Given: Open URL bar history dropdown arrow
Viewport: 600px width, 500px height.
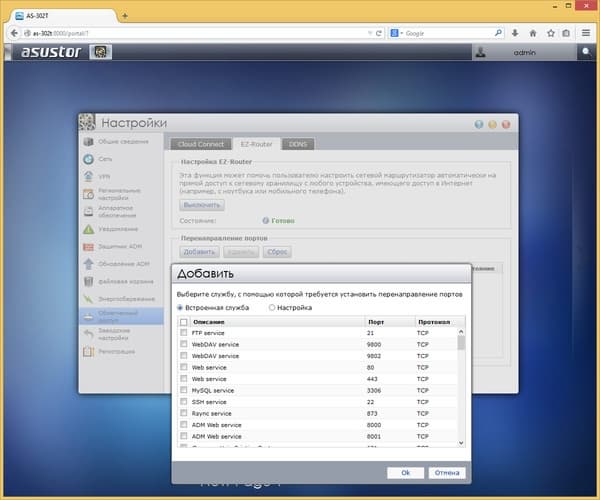Looking at the screenshot, I should 370,33.
